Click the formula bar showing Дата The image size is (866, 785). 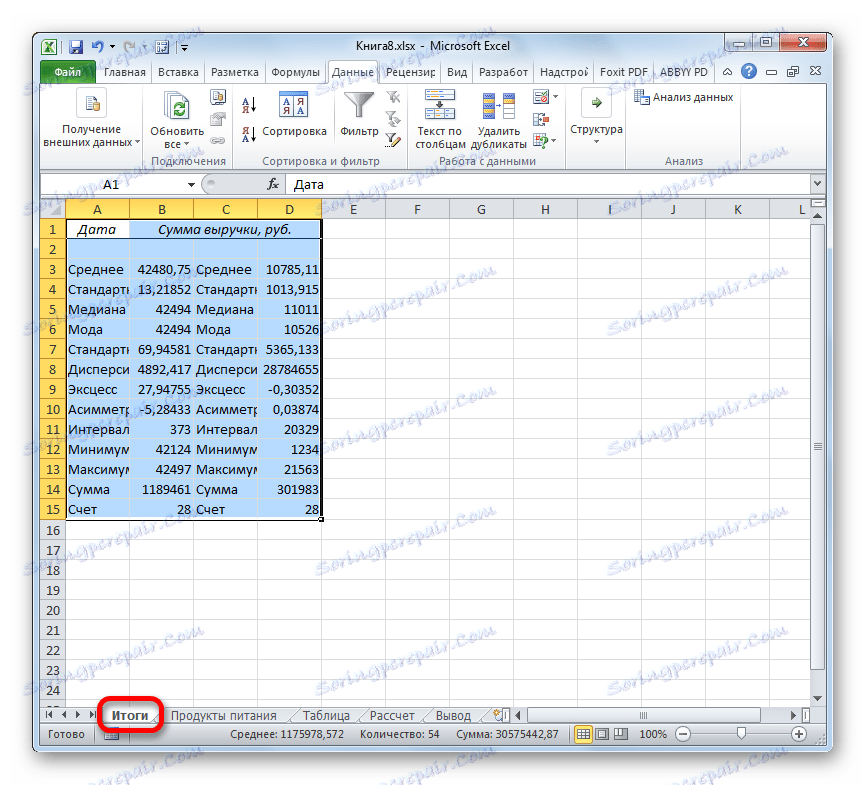click(548, 185)
